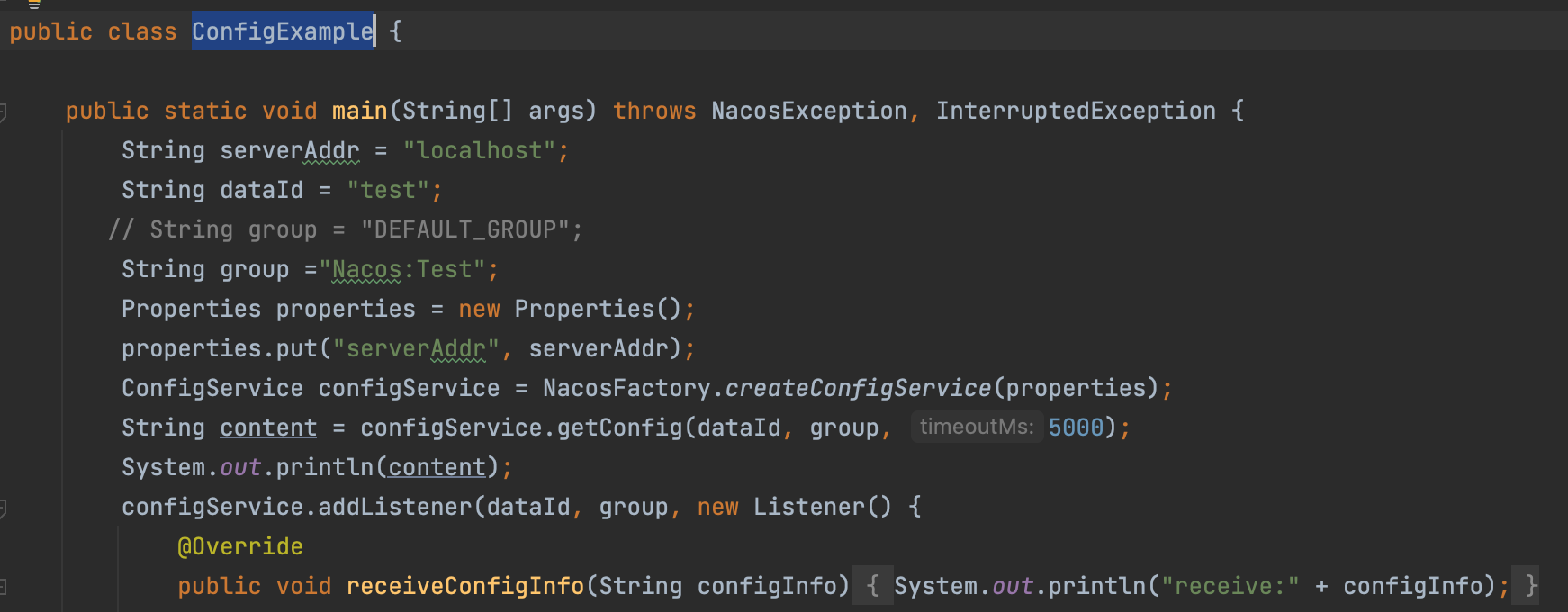The image size is (1568, 612).
Task: Click the underlined content variable declaration
Action: (x=268, y=427)
